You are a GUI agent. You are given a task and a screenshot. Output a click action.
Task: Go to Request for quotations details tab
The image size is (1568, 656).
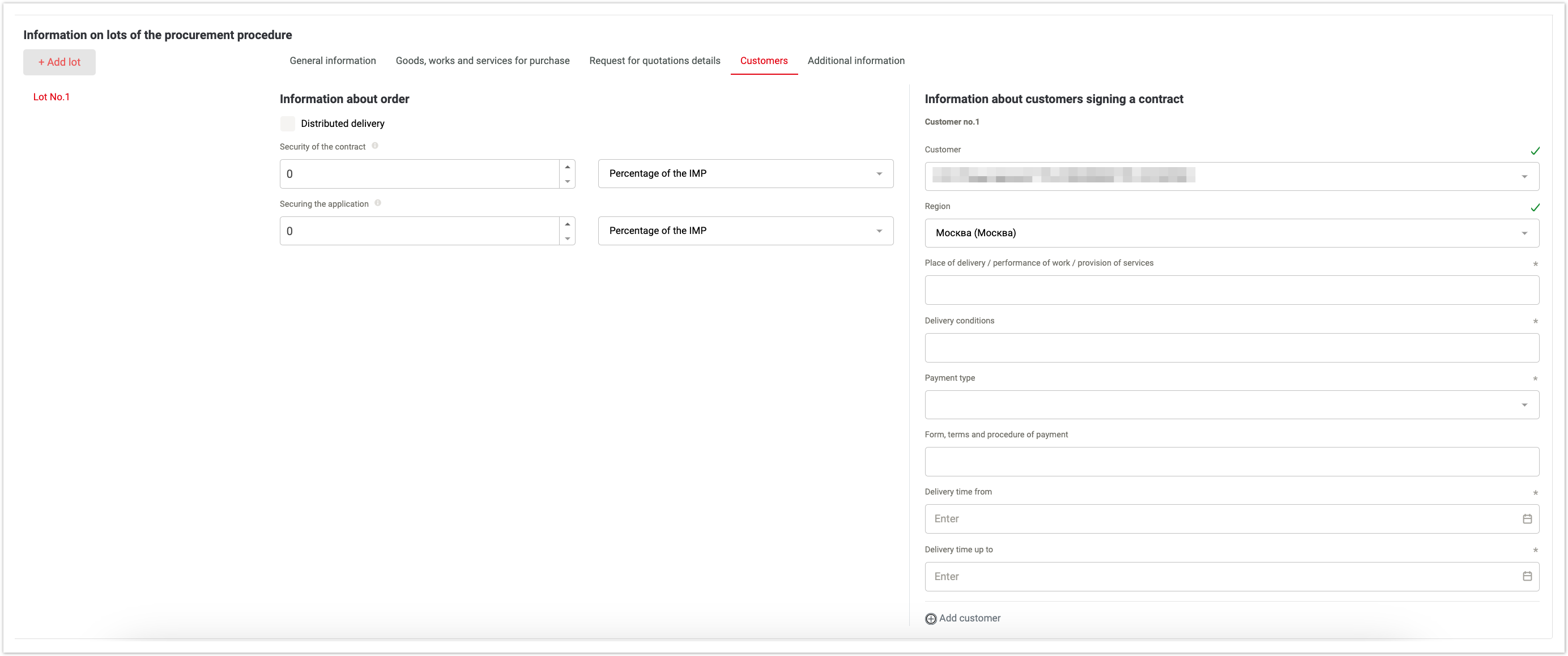pos(654,61)
